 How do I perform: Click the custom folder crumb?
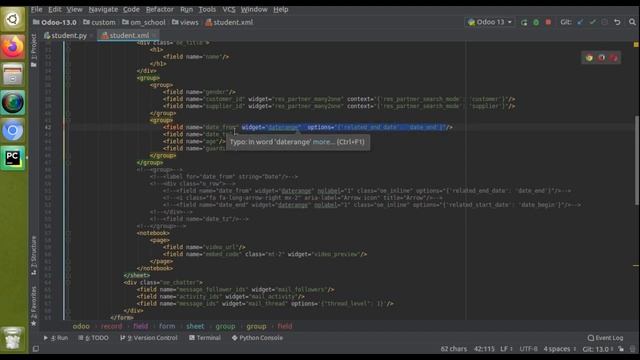click(x=99, y=22)
